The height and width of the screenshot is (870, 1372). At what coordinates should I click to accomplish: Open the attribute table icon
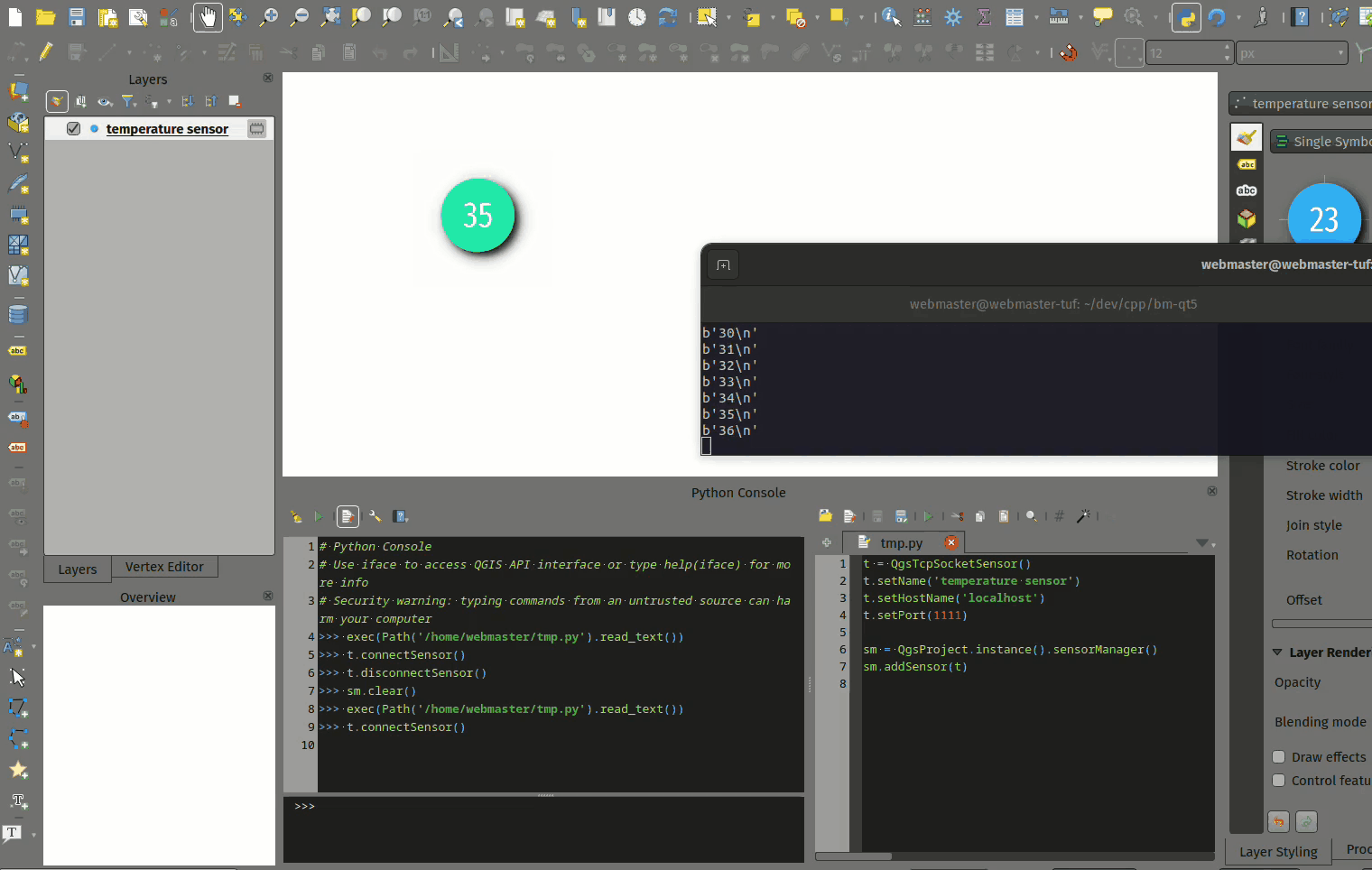pyautogui.click(x=1015, y=17)
